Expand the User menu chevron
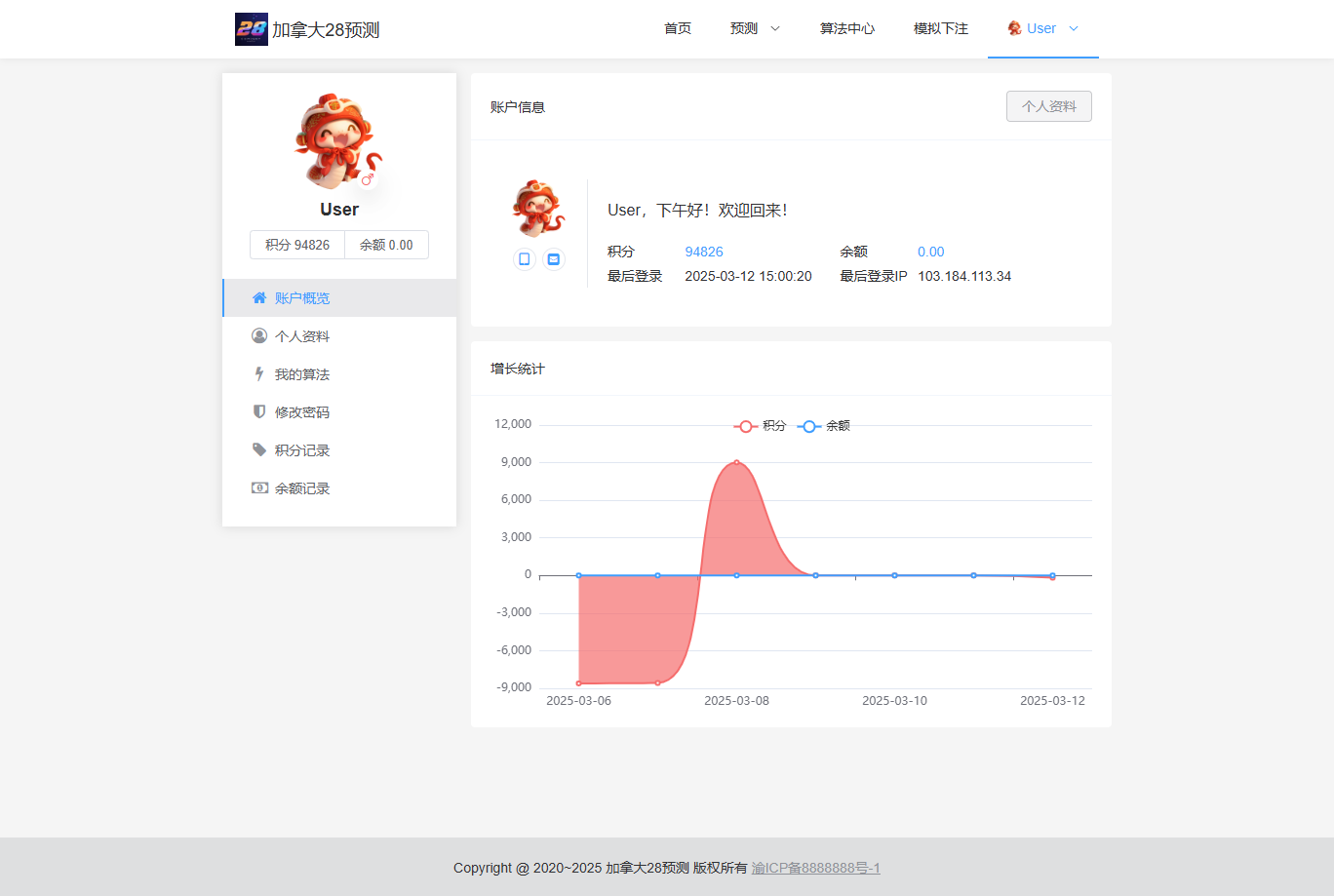The image size is (1334, 896). click(1074, 29)
